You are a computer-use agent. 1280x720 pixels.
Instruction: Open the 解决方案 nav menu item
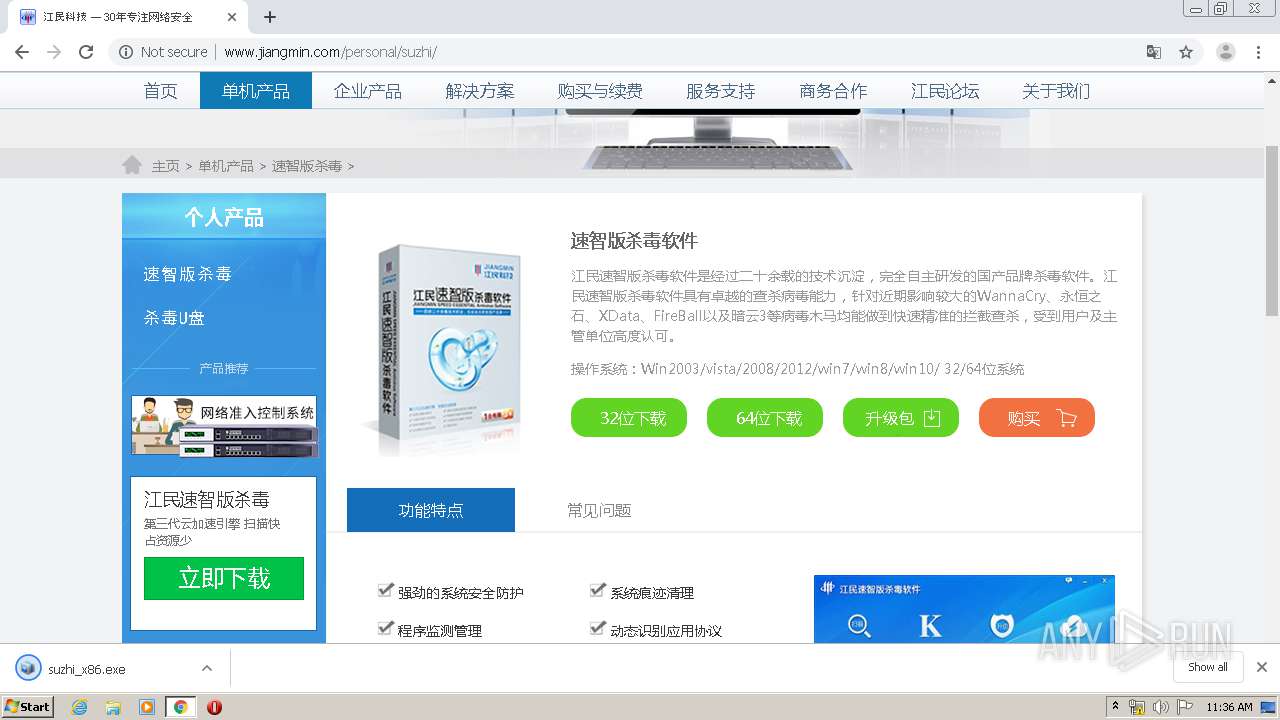point(480,91)
